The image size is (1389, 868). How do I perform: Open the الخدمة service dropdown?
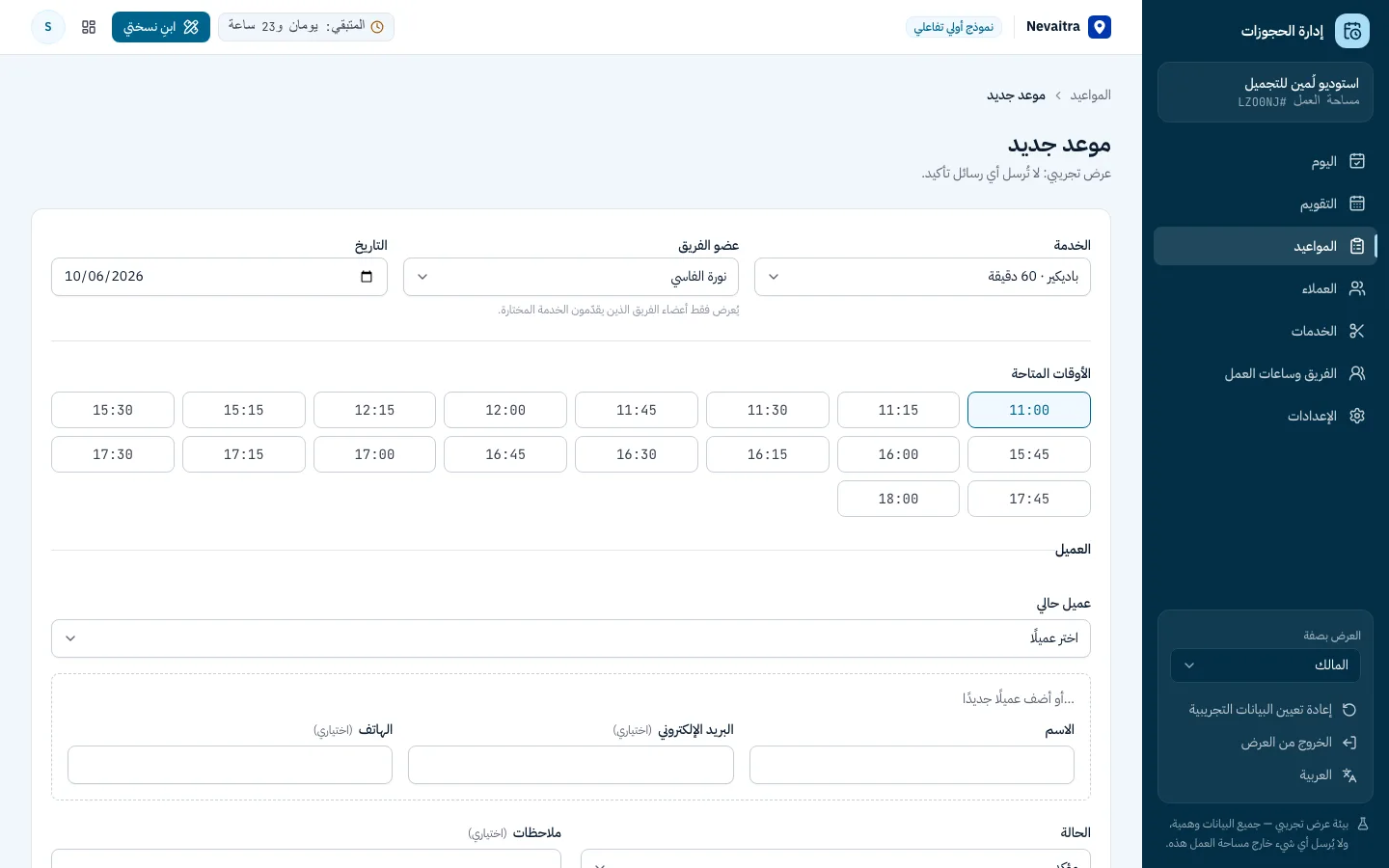pyautogui.click(x=922, y=277)
